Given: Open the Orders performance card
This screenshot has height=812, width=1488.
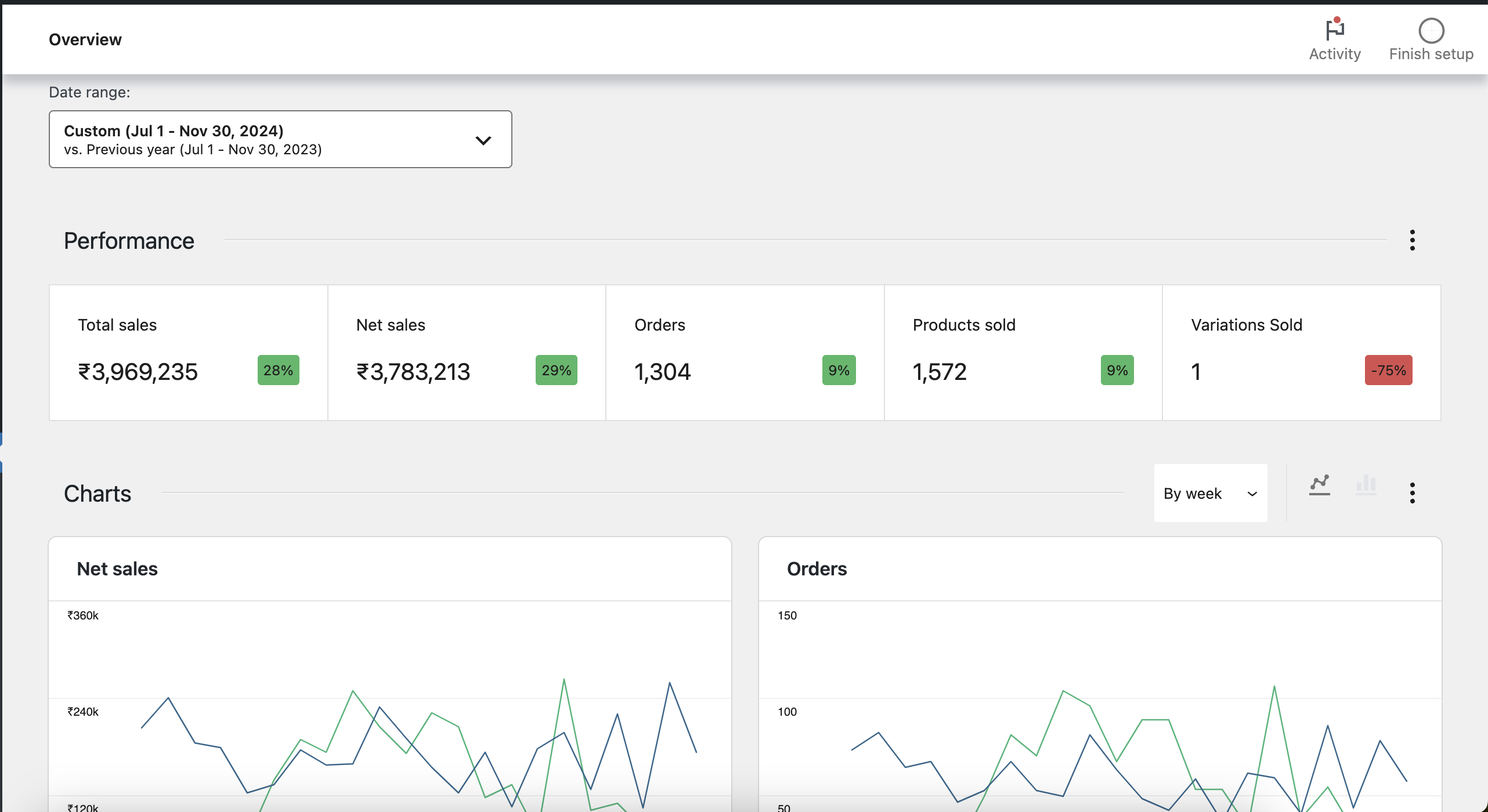Looking at the screenshot, I should tap(744, 352).
